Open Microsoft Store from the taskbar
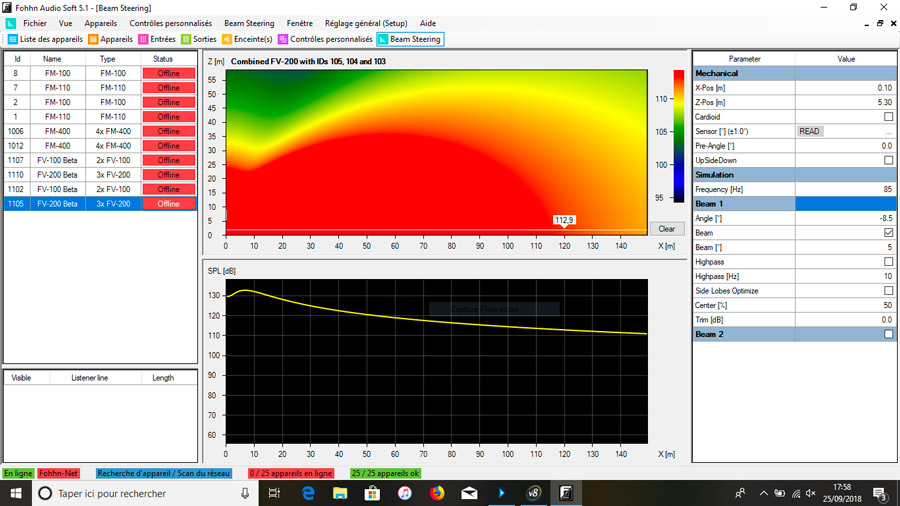 pos(372,493)
